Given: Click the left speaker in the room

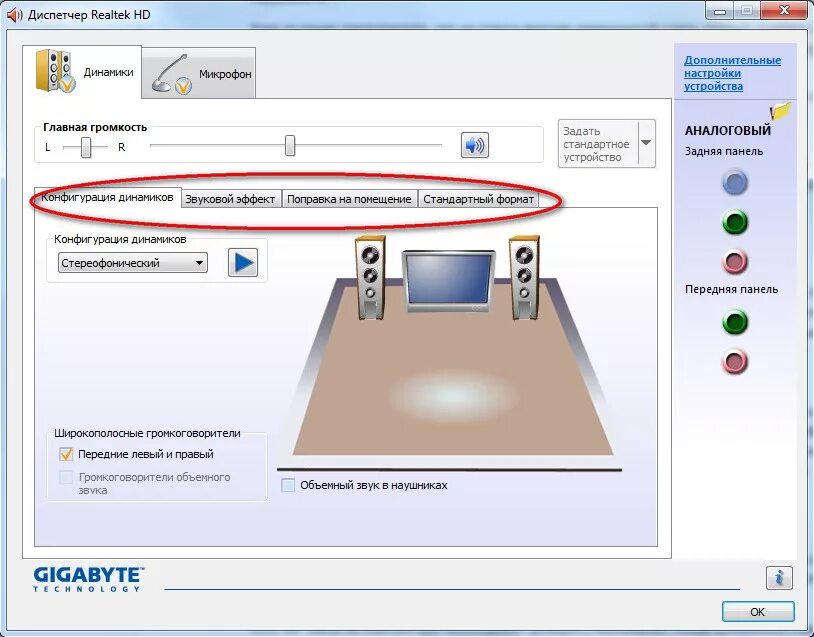Looking at the screenshot, I should coord(370,278).
